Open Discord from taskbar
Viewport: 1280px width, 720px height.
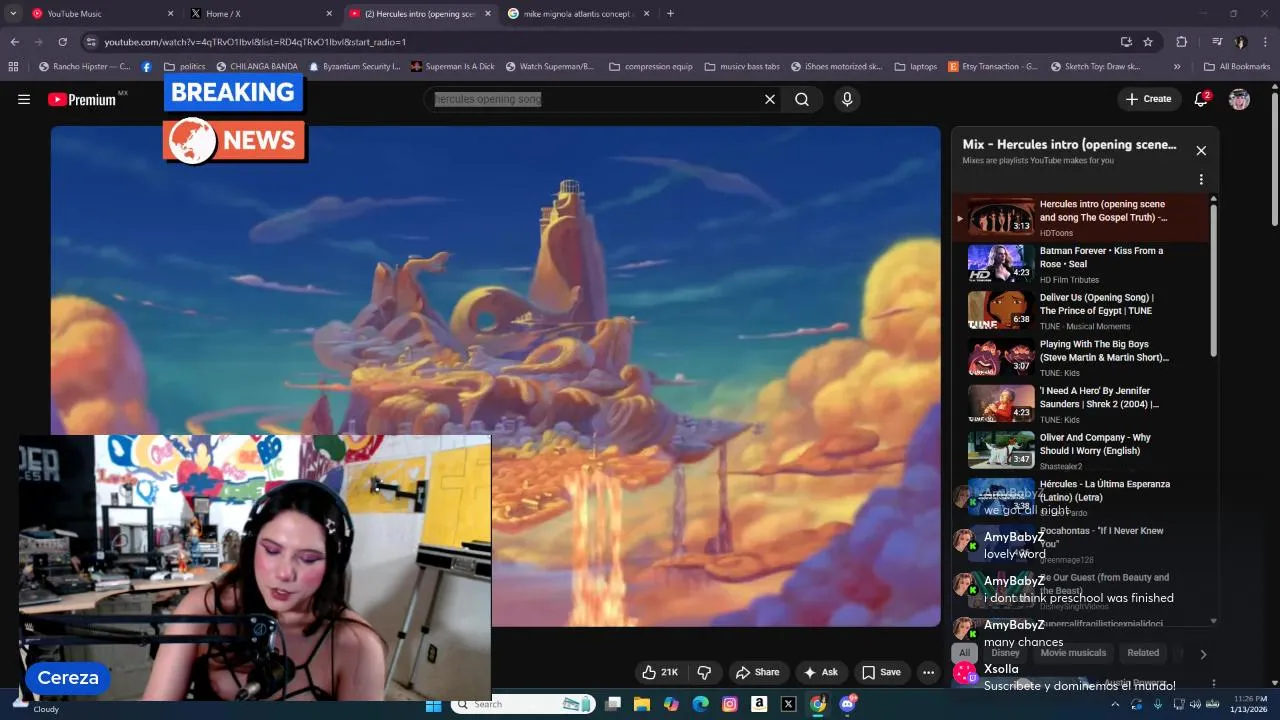(848, 704)
